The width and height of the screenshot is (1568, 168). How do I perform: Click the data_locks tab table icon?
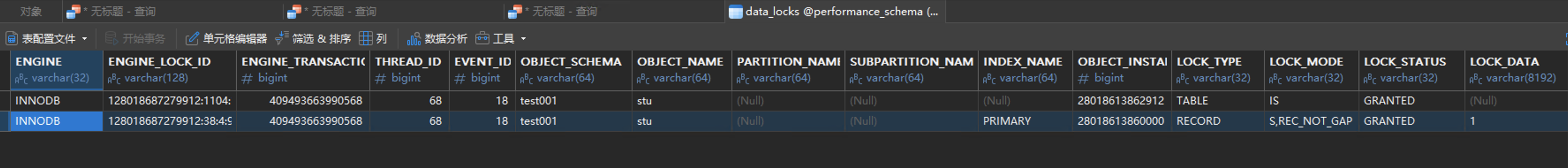tap(735, 11)
